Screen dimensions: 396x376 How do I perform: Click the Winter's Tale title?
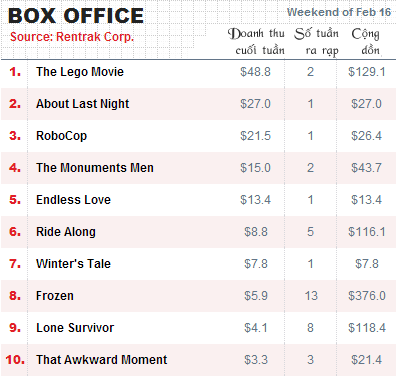[73, 264]
